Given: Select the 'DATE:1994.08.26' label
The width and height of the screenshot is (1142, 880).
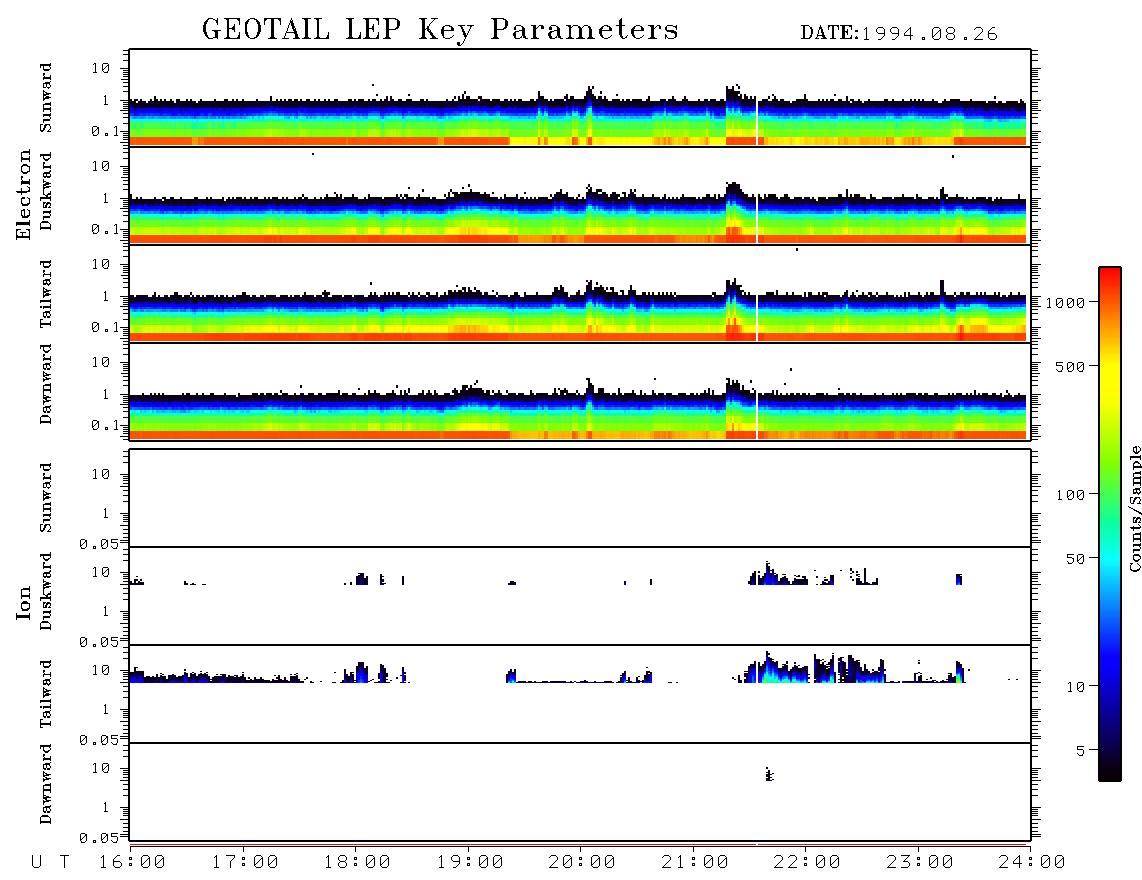Looking at the screenshot, I should coord(899,34).
